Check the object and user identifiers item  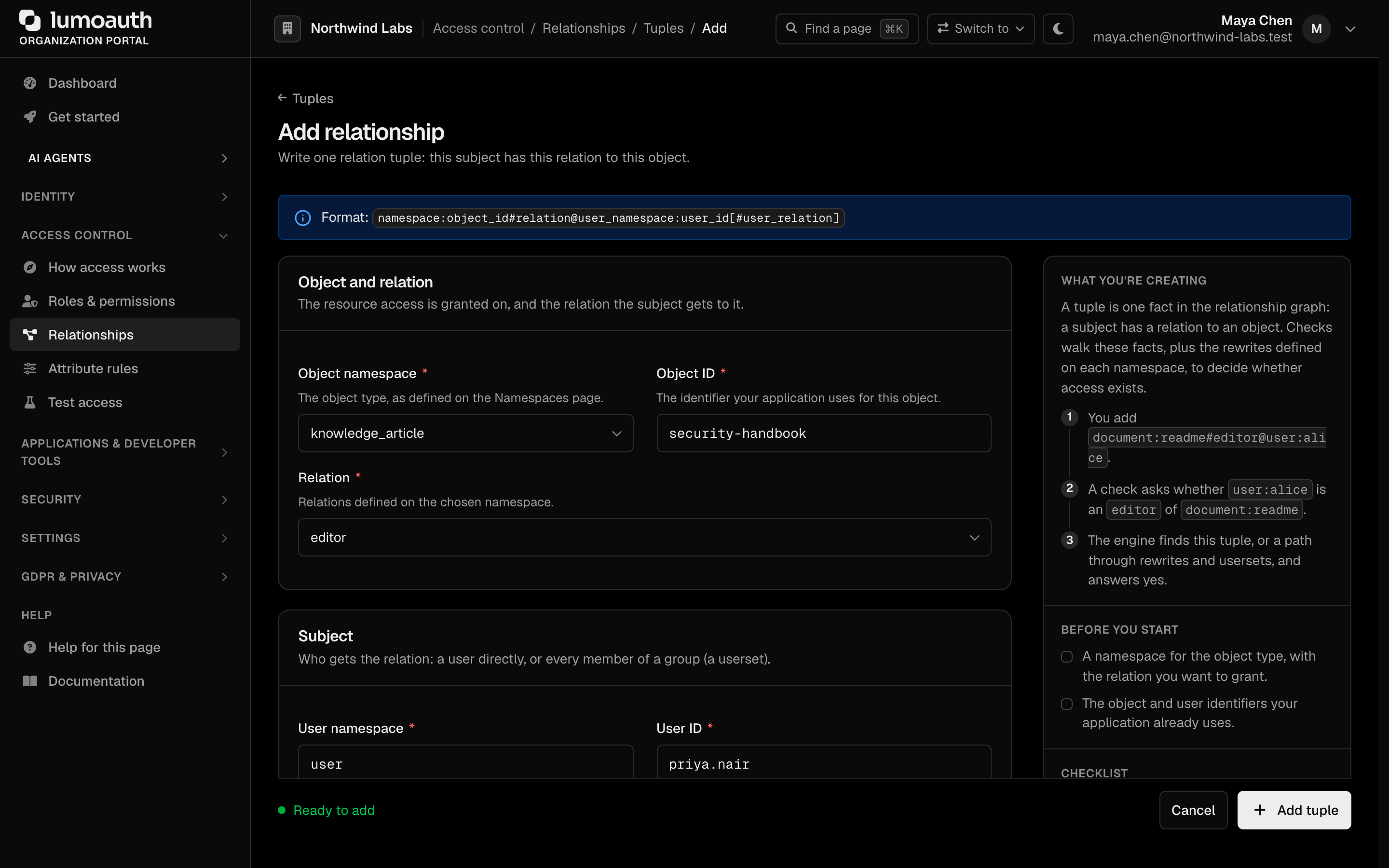[x=1066, y=704]
